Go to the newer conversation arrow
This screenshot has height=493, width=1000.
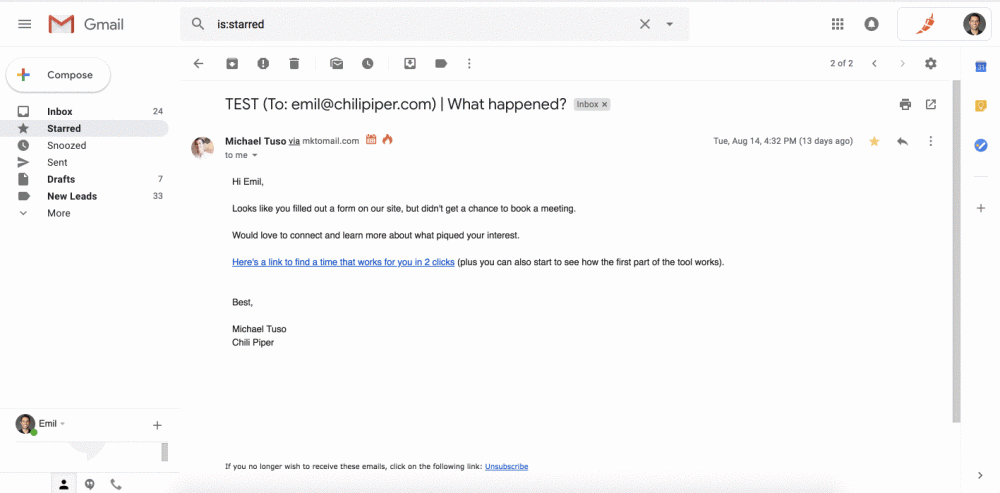pos(874,63)
